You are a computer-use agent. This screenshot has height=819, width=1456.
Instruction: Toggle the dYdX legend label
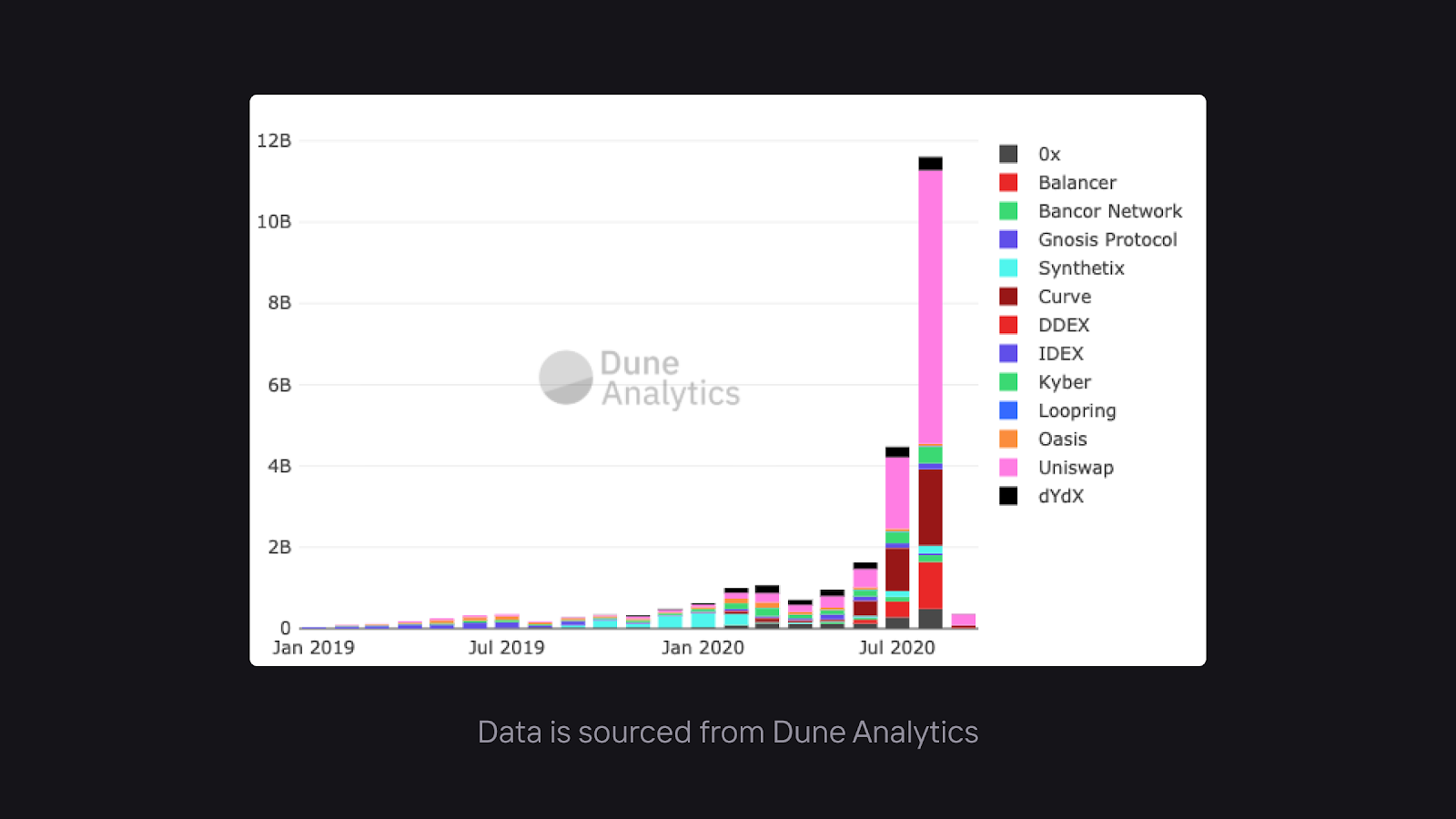(x=1061, y=496)
